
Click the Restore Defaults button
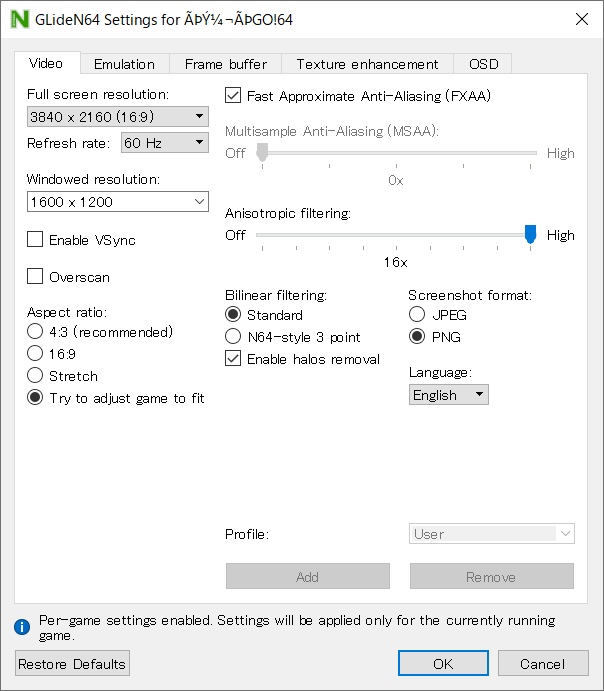pos(72,664)
